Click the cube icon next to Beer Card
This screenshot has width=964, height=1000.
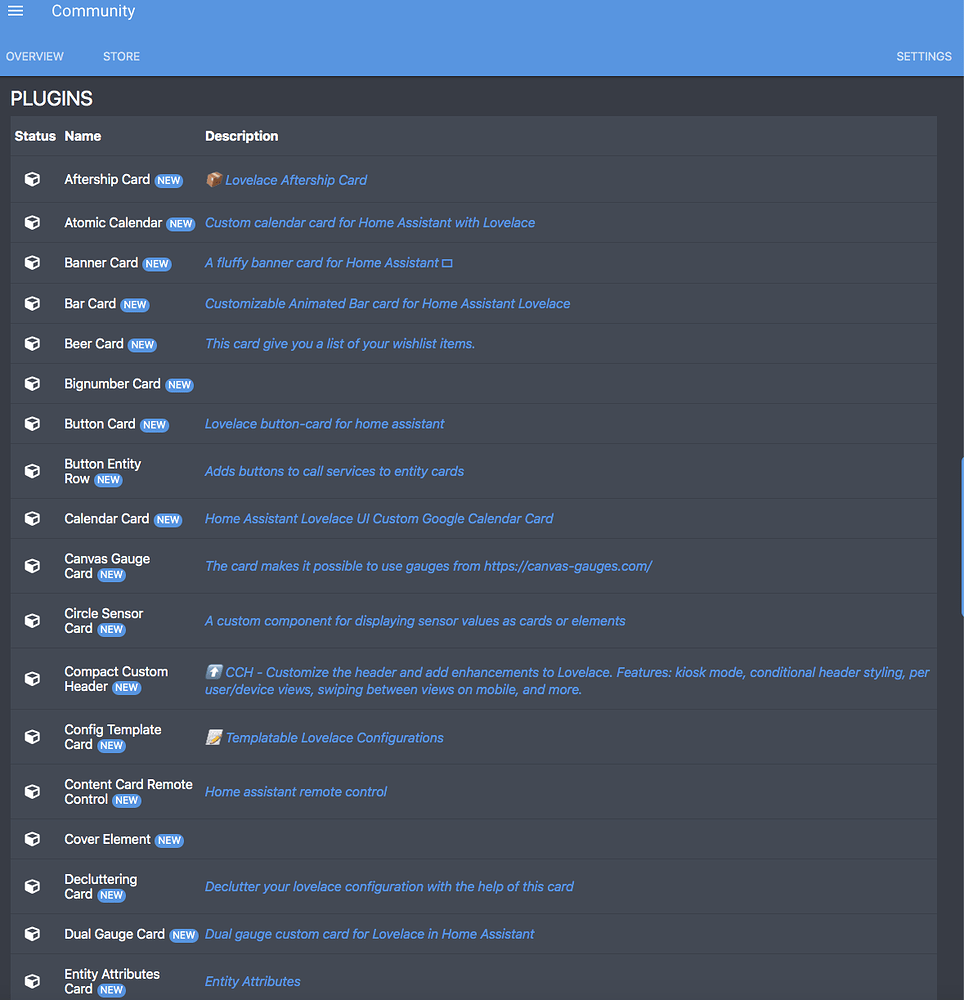click(x=31, y=343)
